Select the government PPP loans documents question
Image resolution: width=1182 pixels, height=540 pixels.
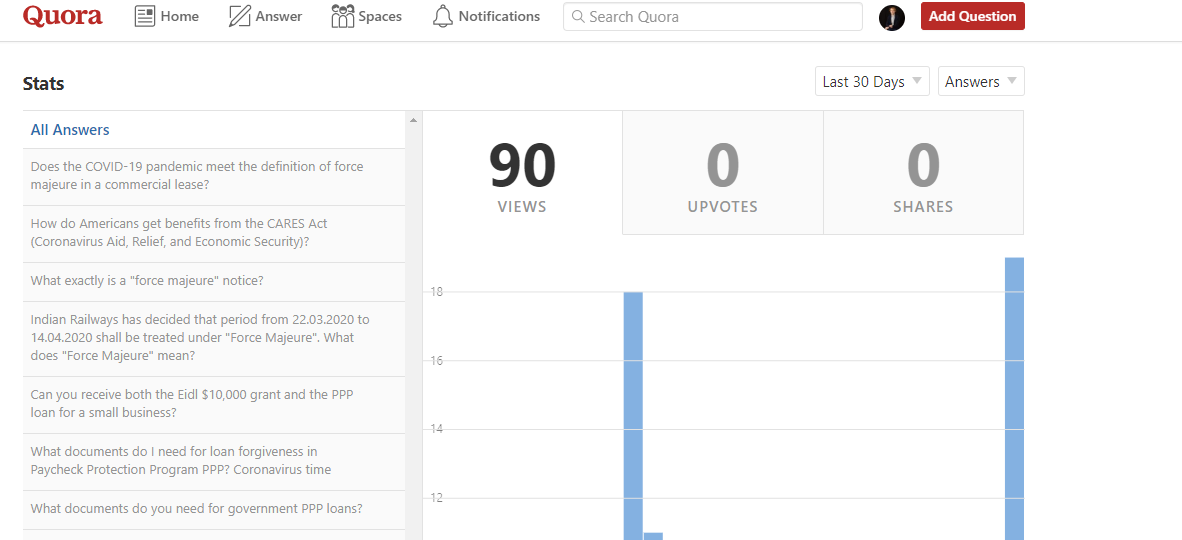pyautogui.click(x=214, y=509)
